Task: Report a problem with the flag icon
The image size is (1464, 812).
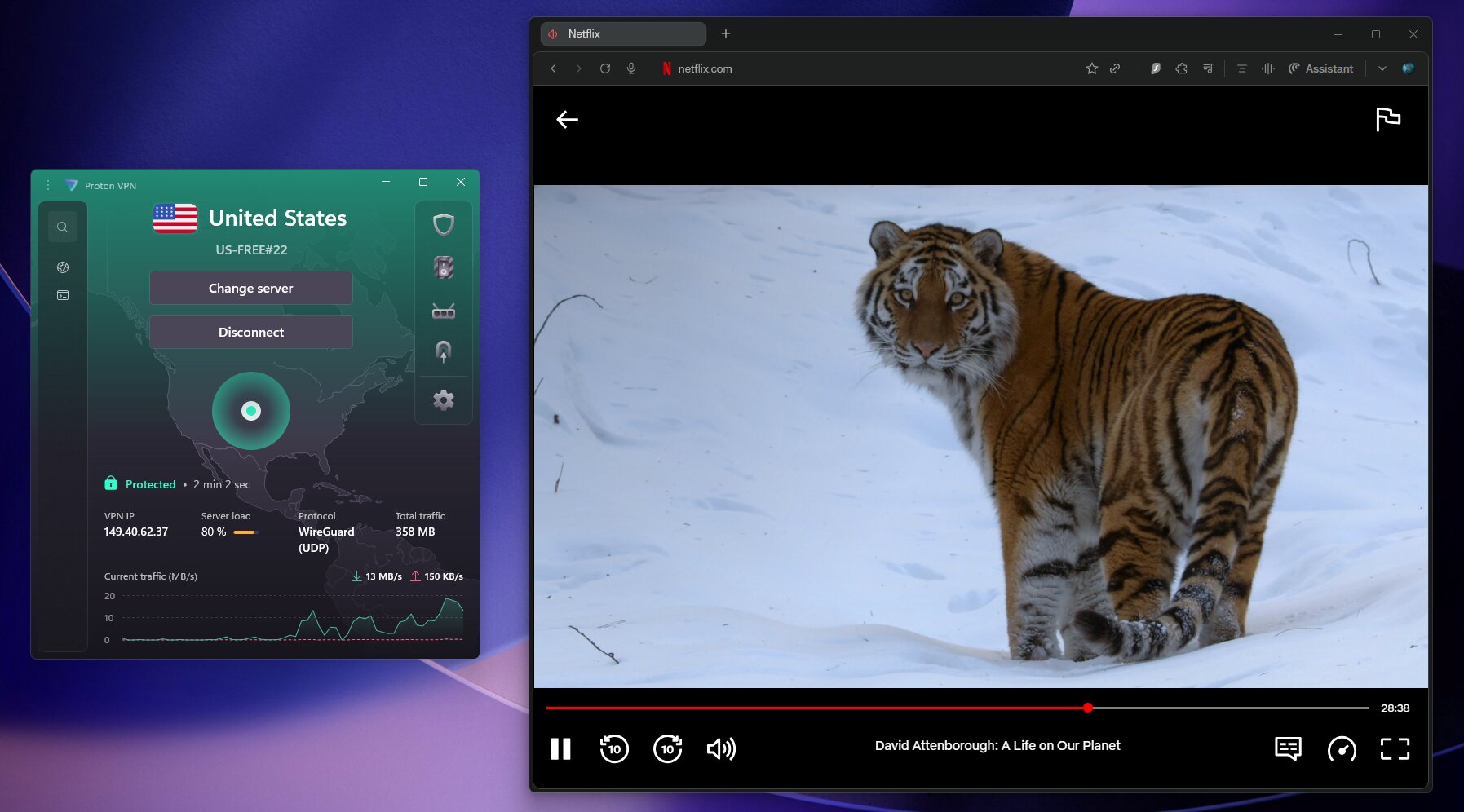Action: (1388, 119)
